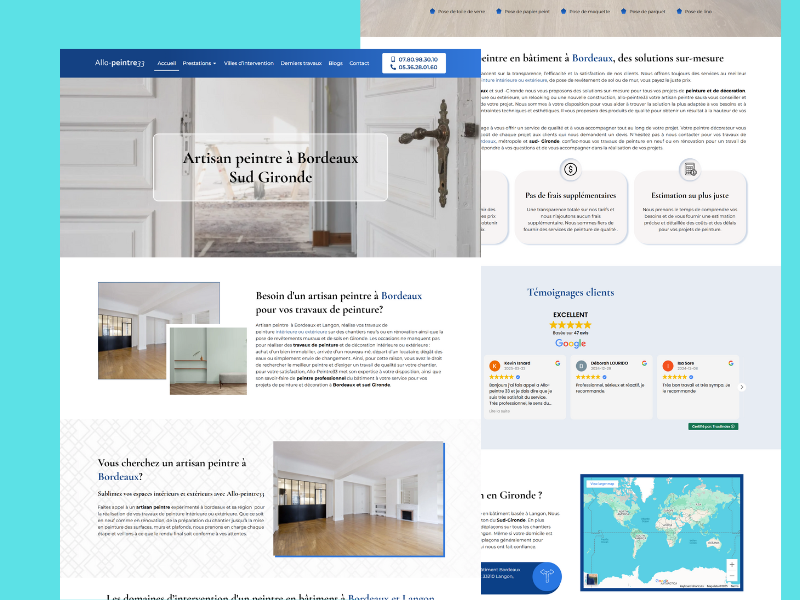Click the intérieure ou extérieure link in paragraph
800x600 pixels.
(x=302, y=332)
